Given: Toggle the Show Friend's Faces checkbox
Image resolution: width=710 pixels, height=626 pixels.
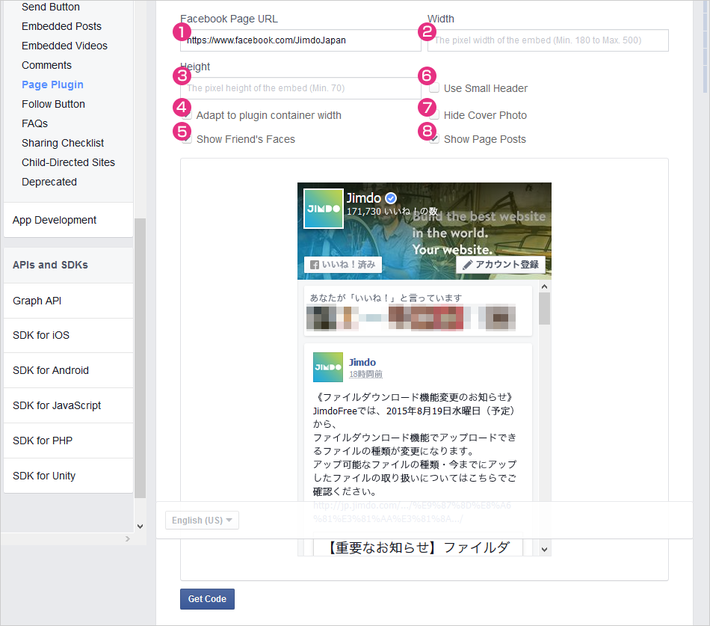Looking at the screenshot, I should coord(187,139).
